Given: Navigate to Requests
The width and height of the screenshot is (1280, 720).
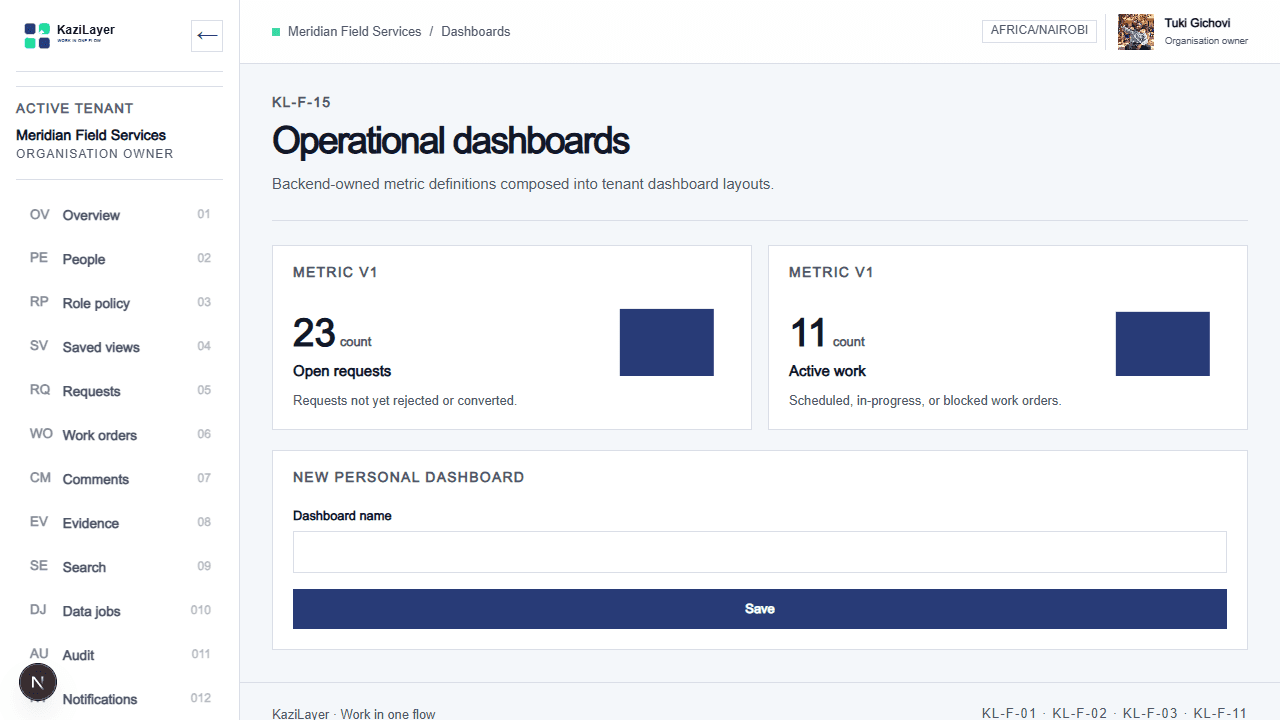Looking at the screenshot, I should tap(120, 391).
